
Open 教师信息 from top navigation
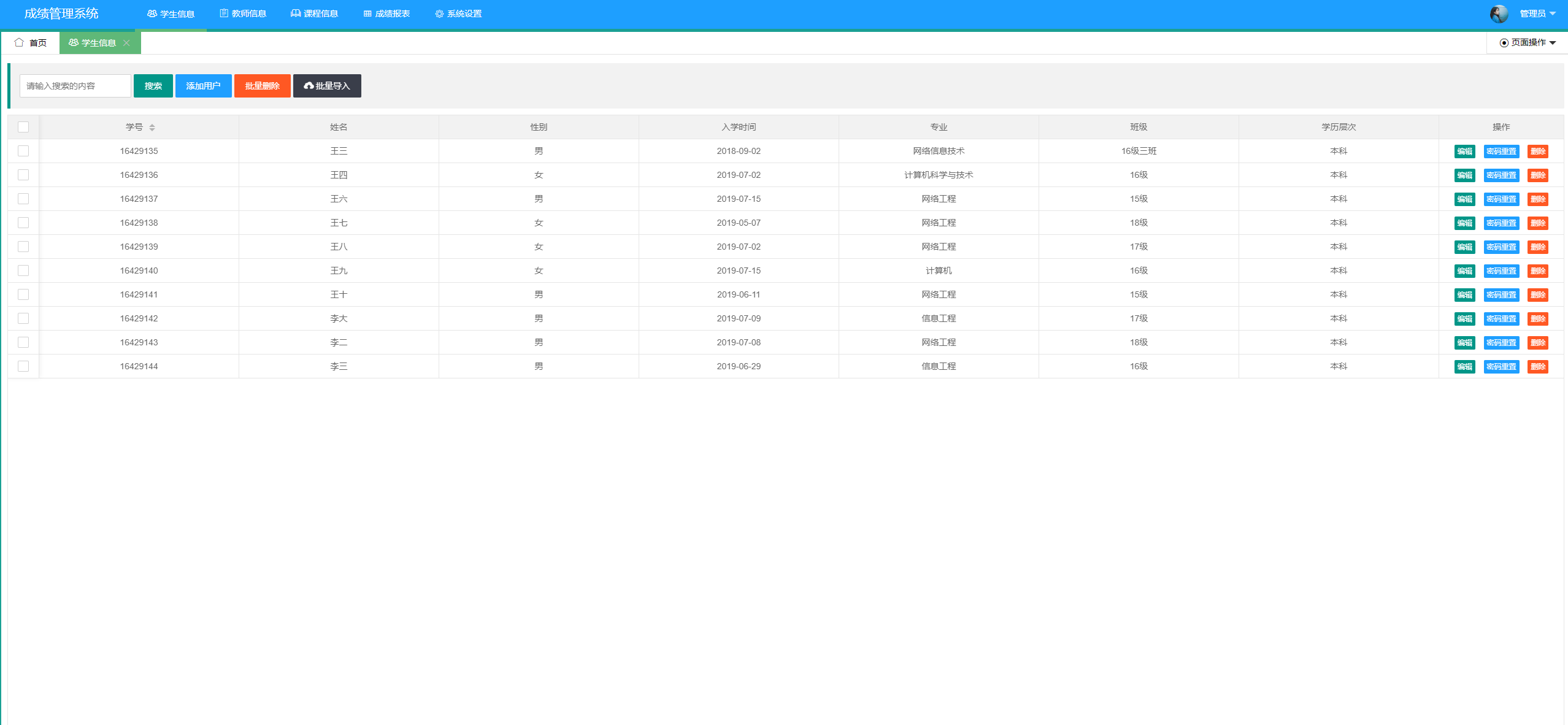243,13
